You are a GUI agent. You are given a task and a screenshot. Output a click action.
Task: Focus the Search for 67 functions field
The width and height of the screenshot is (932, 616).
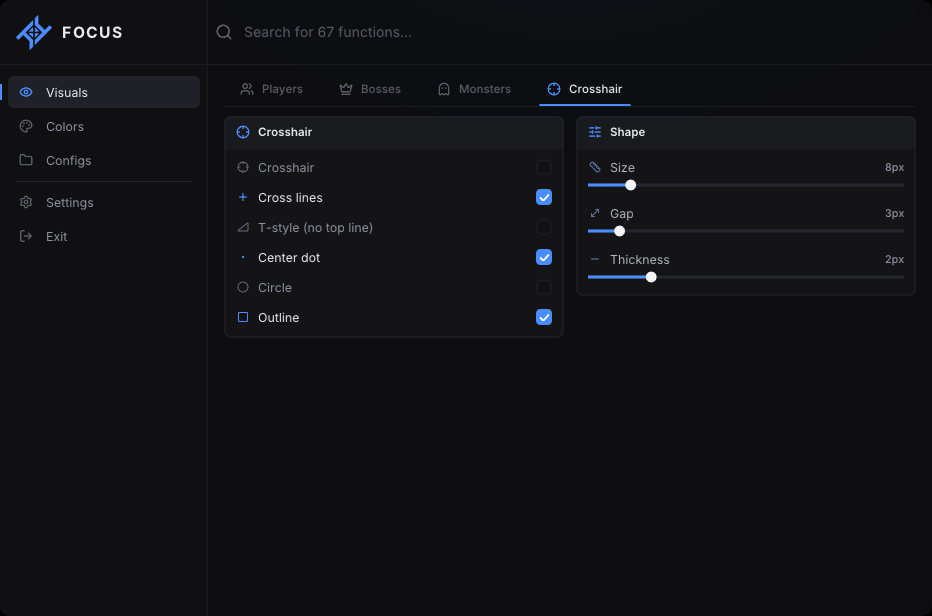[x=569, y=32]
